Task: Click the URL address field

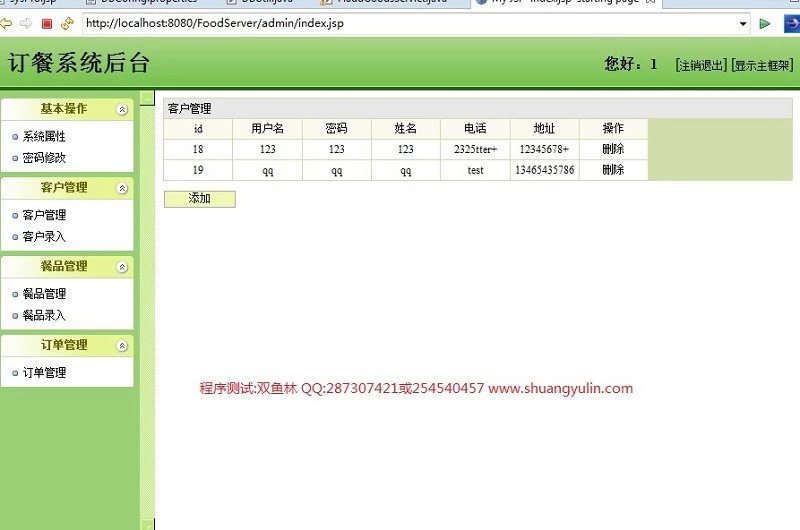Action: 410,23
